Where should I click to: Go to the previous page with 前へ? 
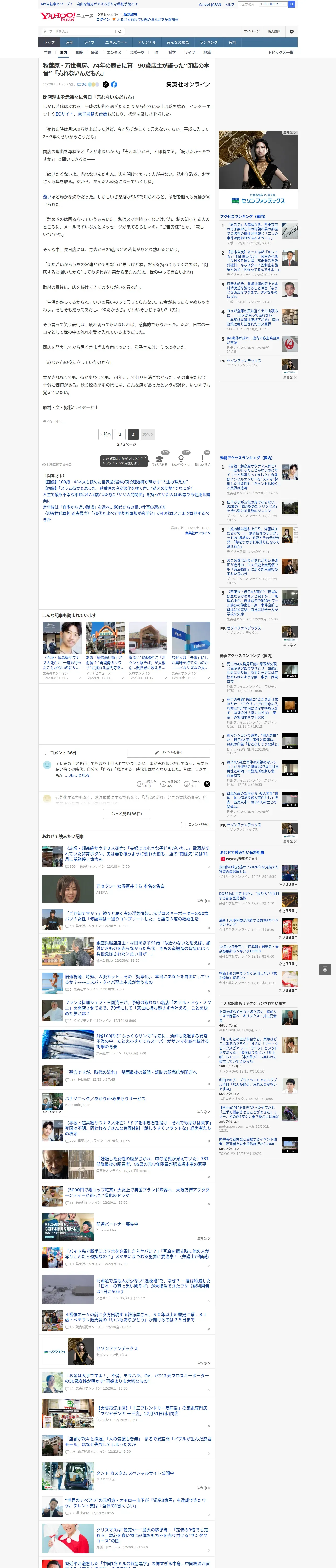[106, 434]
